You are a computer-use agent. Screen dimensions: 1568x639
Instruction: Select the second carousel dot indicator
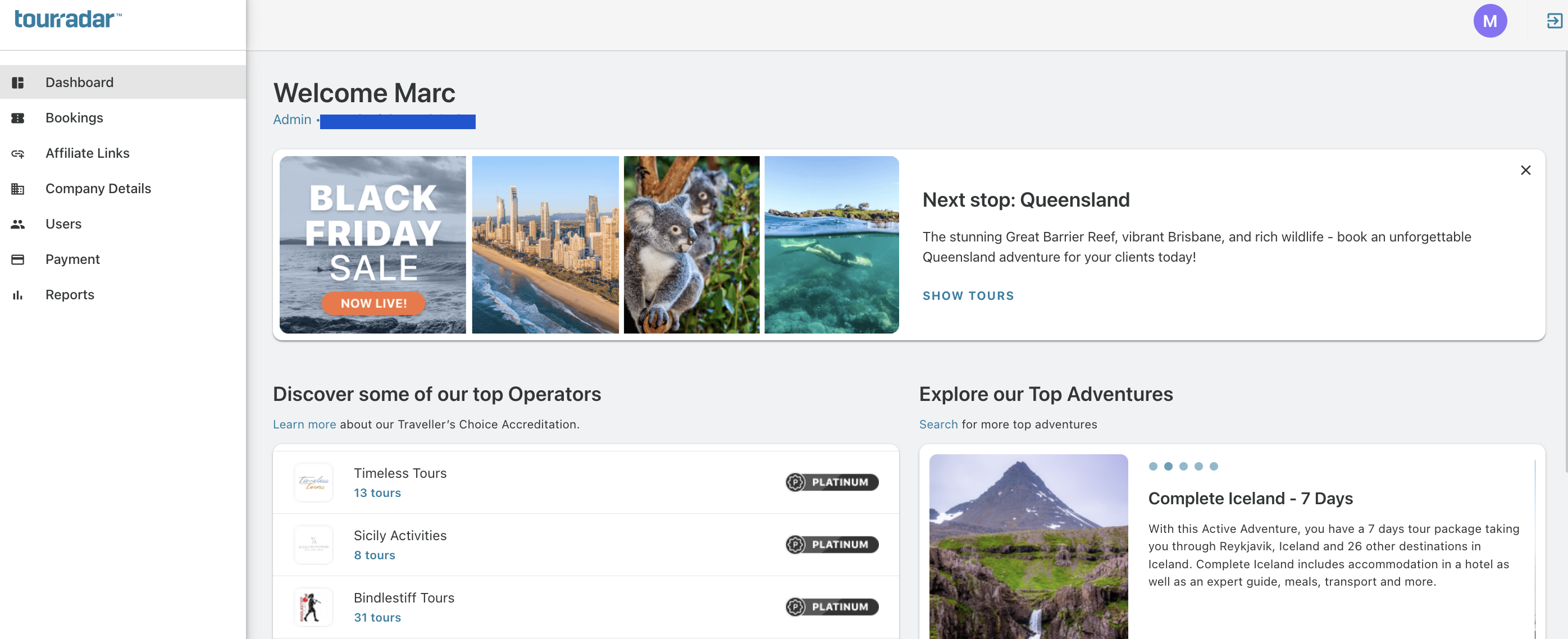[1168, 466]
